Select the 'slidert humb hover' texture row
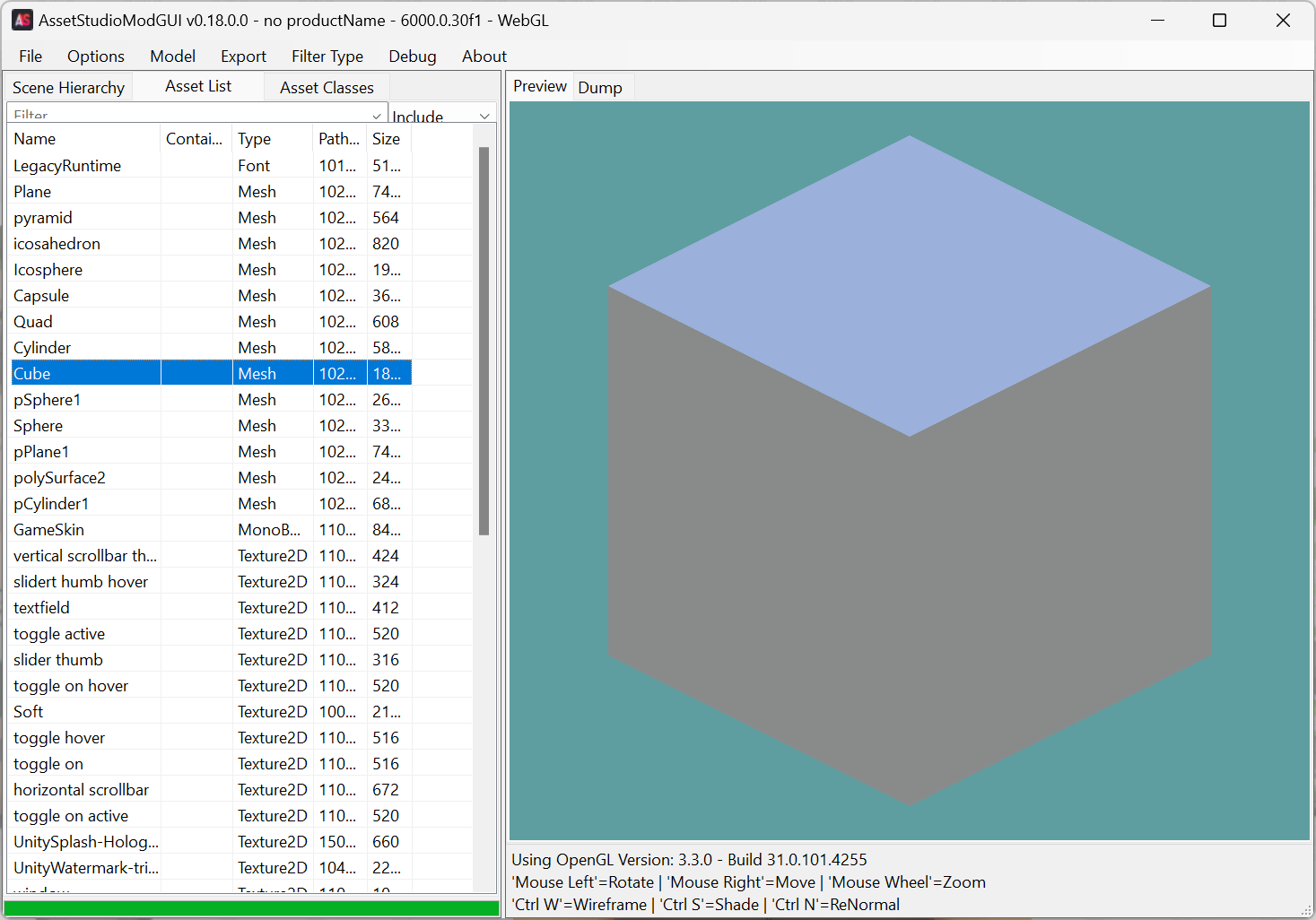The width and height of the screenshot is (1316, 920). (211, 582)
